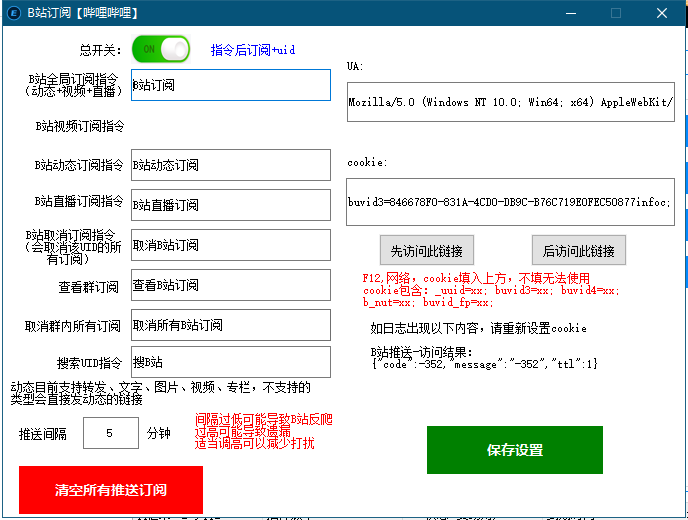Click the 间隔过低可能导致B站反爬 warning text
688x520 pixels.
263,431
